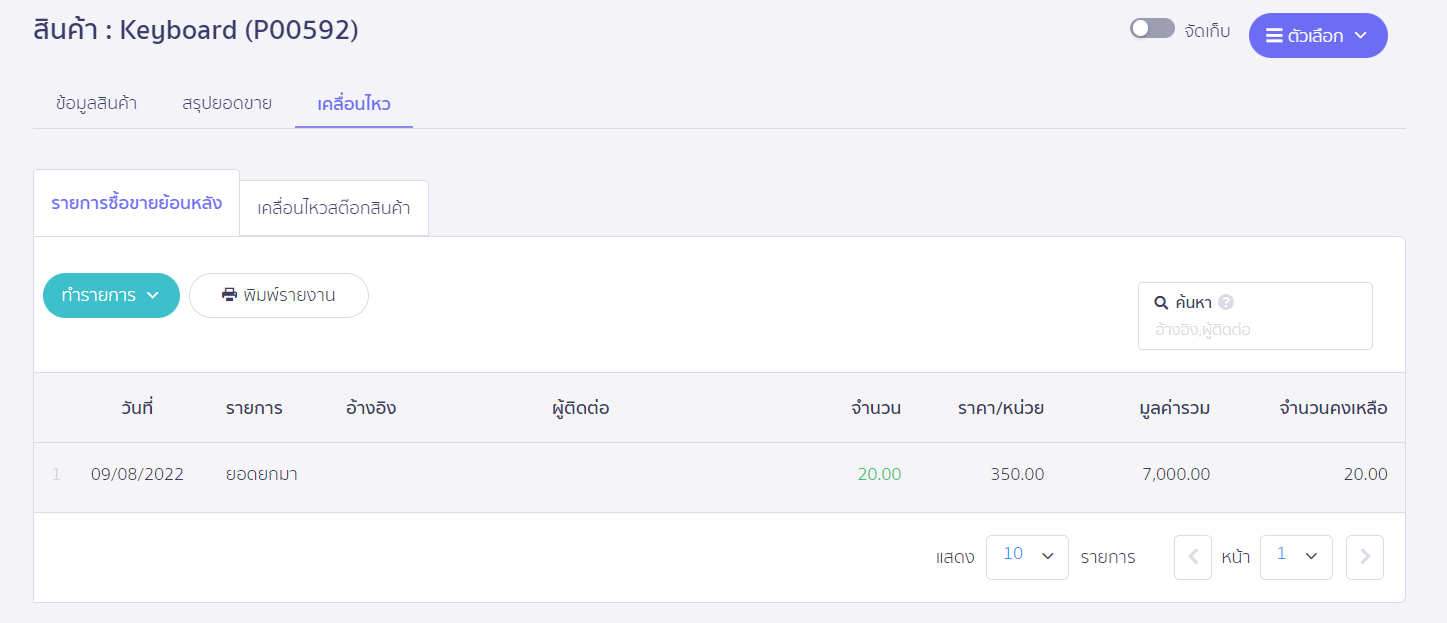Open the สรุปยอดขาย tab
The image size is (1447, 623).
click(226, 102)
